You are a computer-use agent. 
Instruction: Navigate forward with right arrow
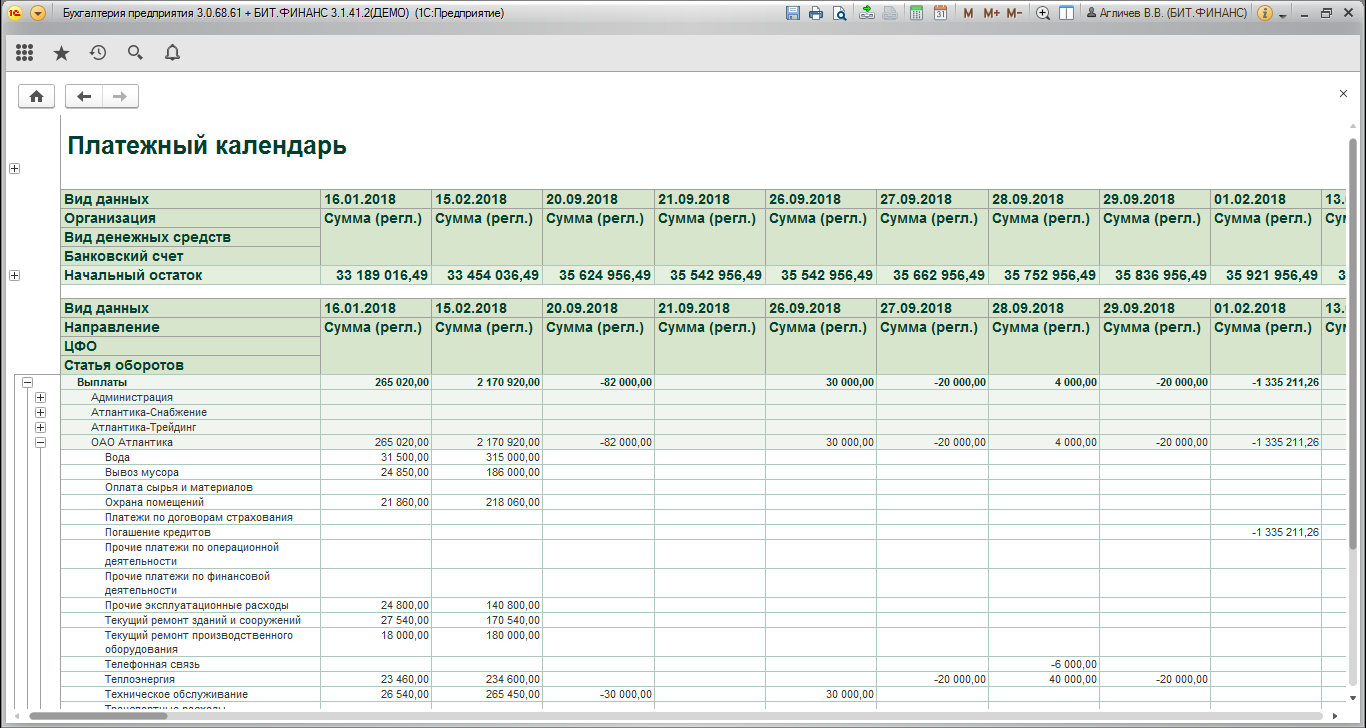(x=120, y=96)
